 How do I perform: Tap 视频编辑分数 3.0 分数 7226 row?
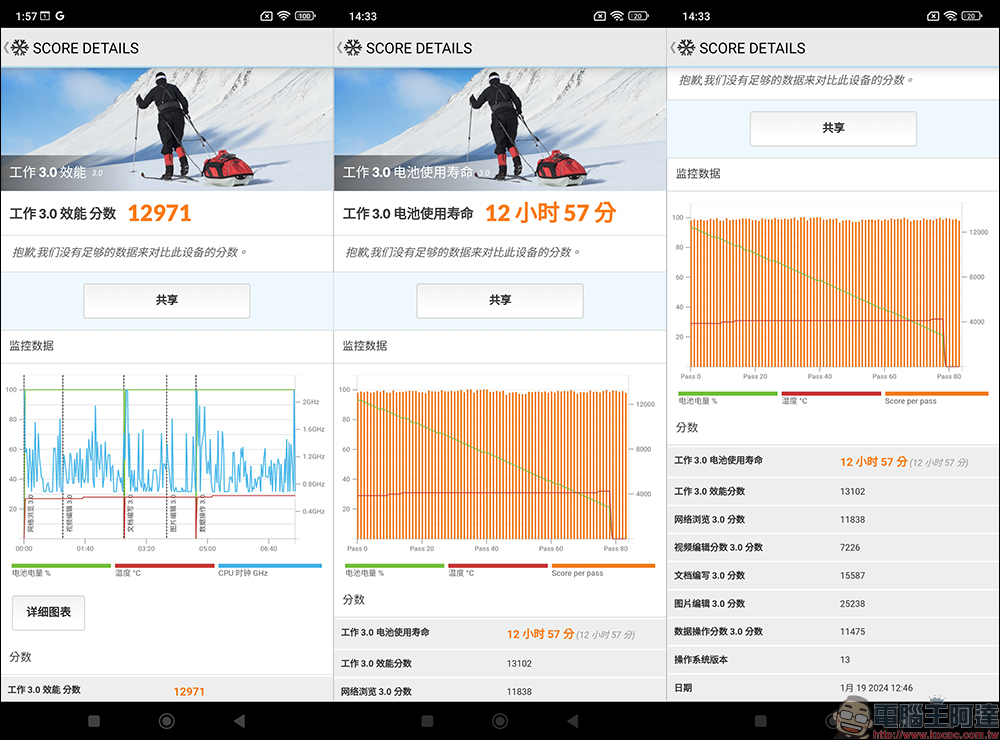pyautogui.click(x=834, y=547)
